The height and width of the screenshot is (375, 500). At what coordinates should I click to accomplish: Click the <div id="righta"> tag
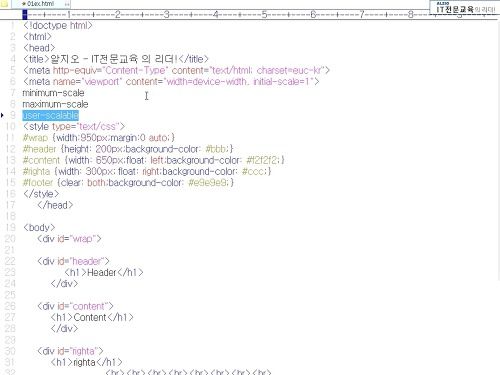coord(70,351)
